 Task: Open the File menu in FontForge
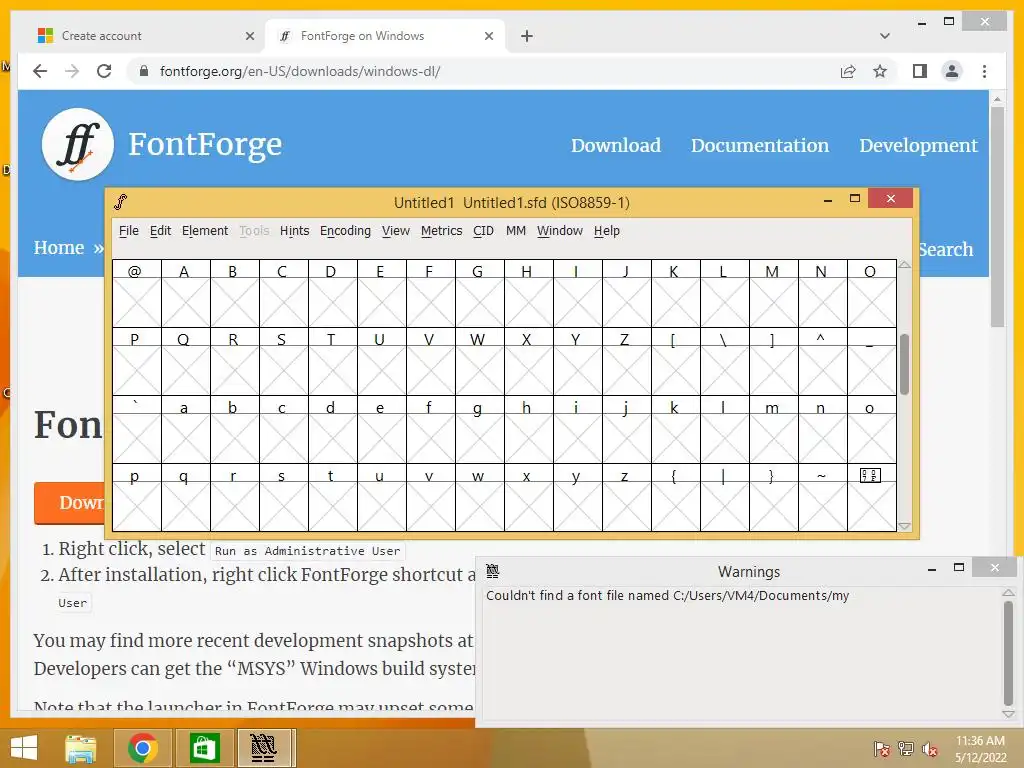(129, 231)
